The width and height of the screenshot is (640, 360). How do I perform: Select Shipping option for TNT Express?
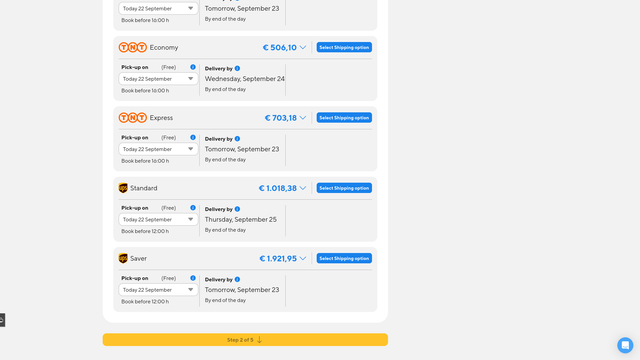[x=344, y=118]
